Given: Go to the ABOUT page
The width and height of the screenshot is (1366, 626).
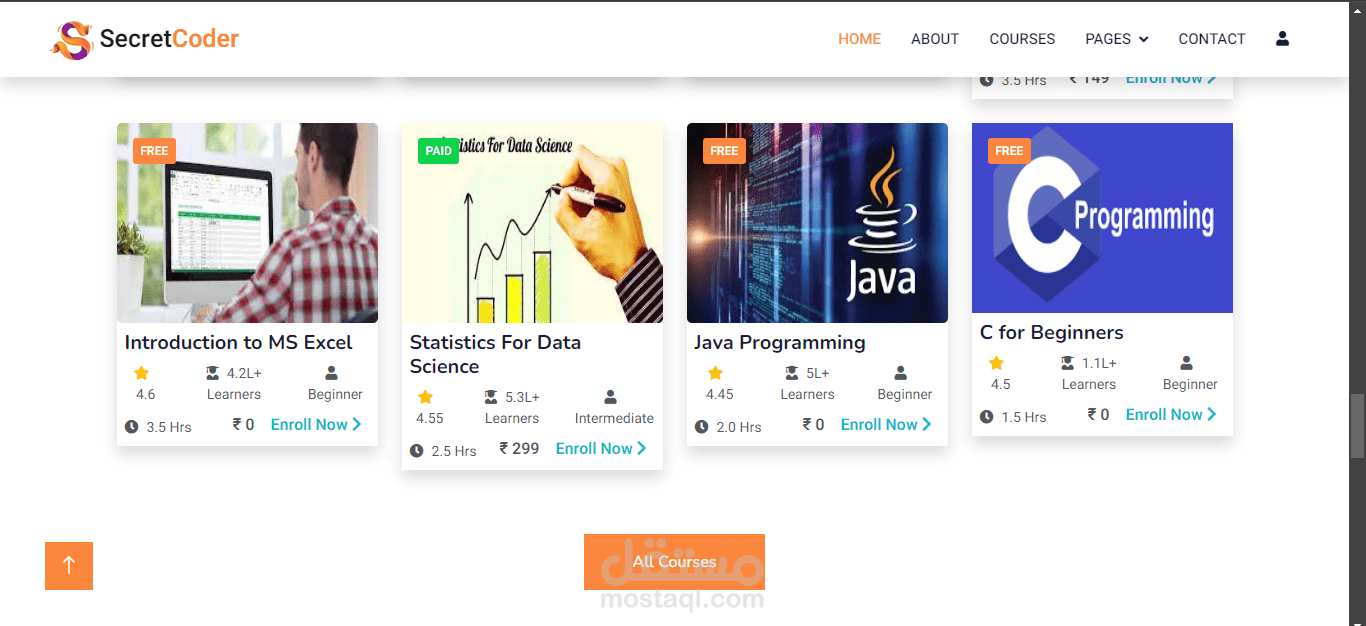Looking at the screenshot, I should [934, 39].
